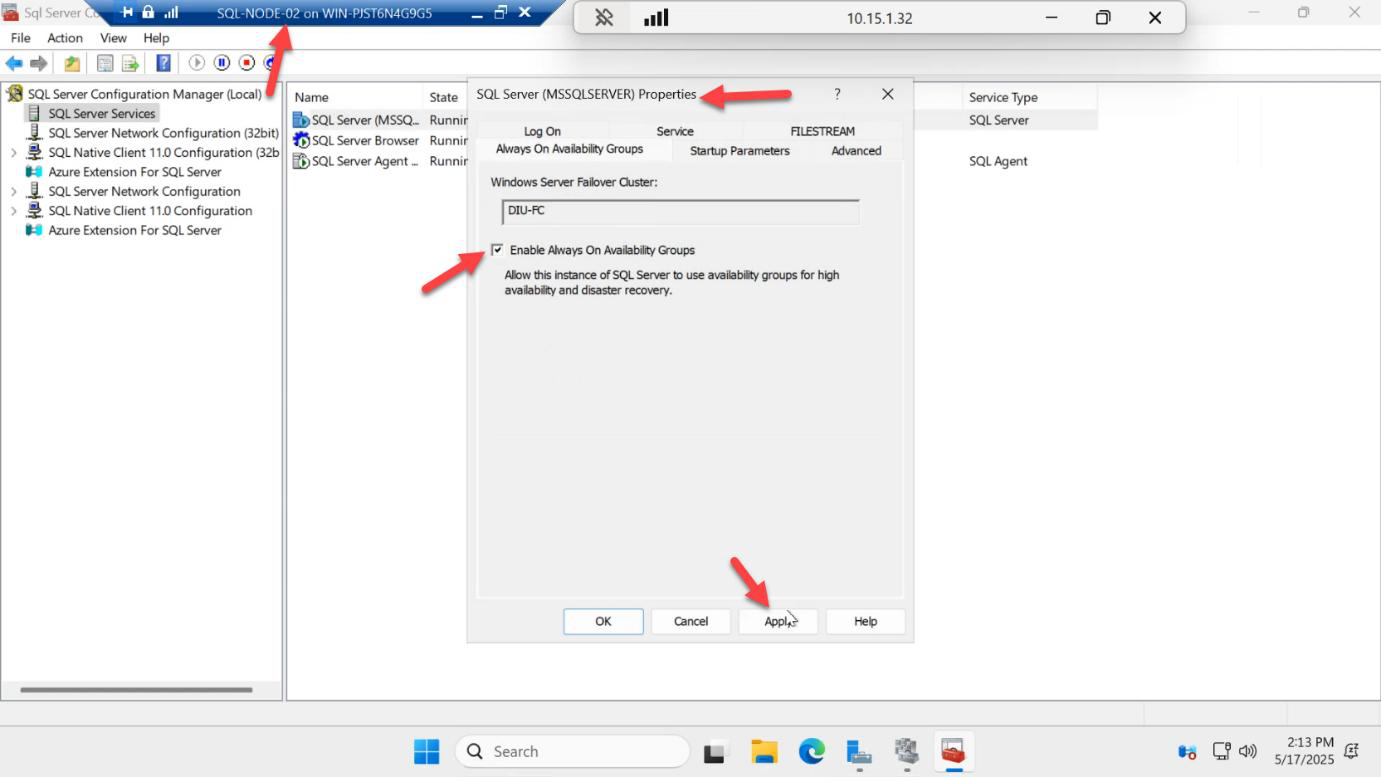
Task: Click the red toolbox Configuration Manager taskbar icon
Action: point(953,751)
